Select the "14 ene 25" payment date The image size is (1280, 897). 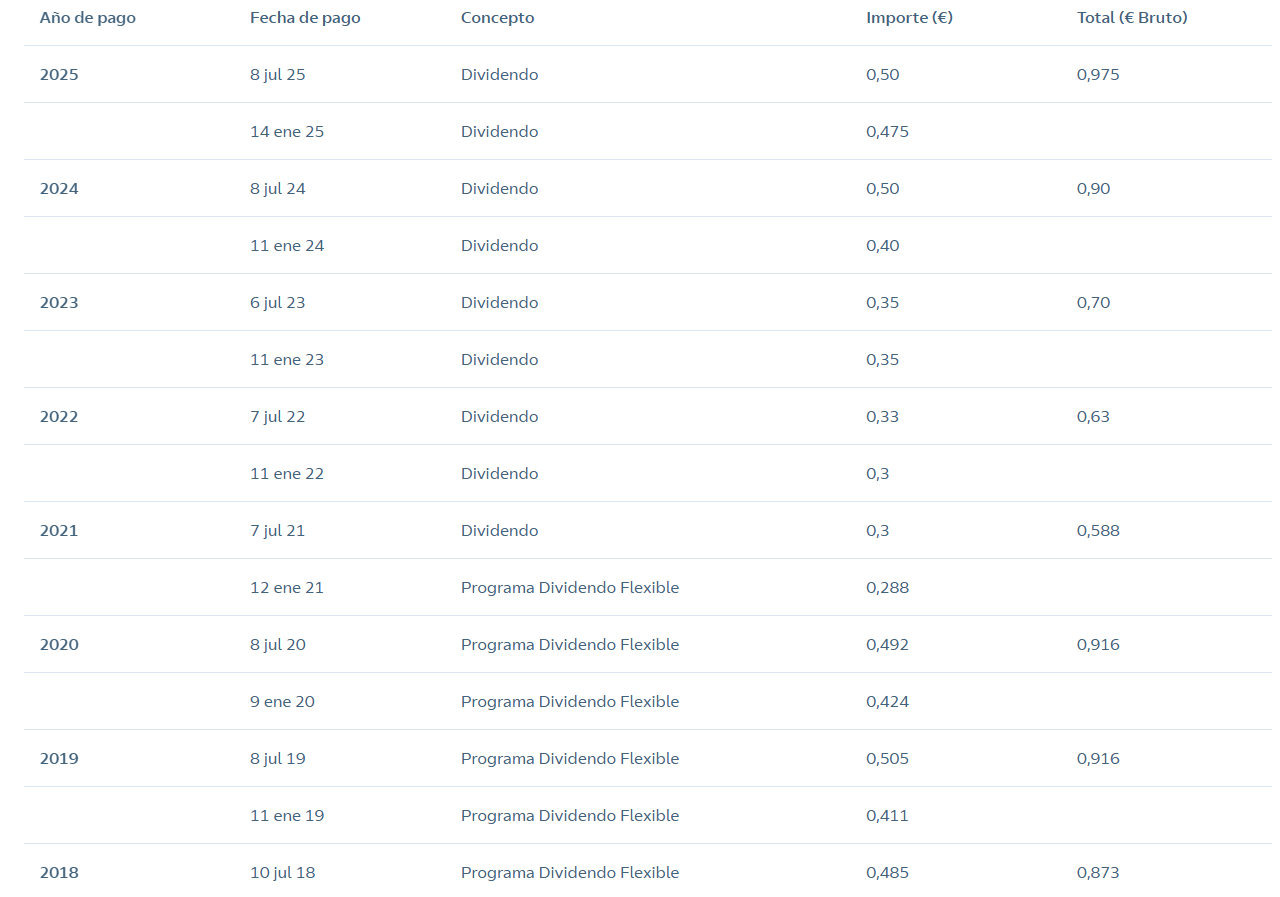[287, 132]
